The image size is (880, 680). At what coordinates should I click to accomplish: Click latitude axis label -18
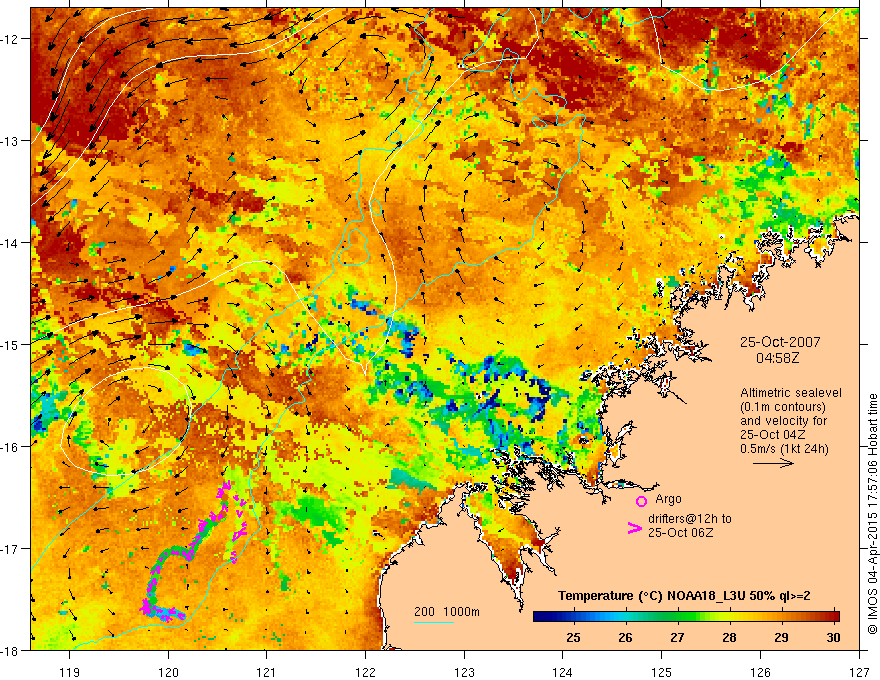pos(10,650)
